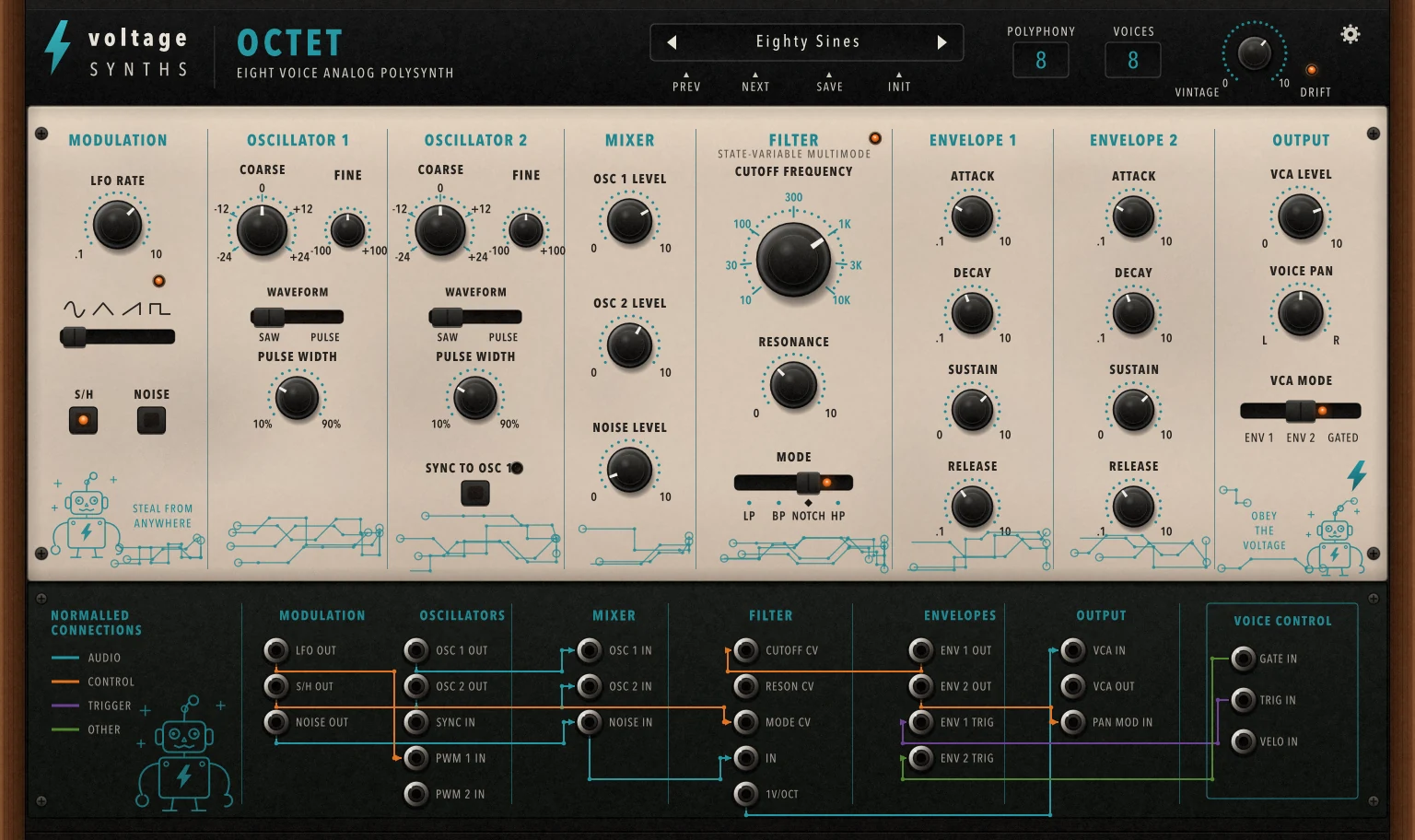Click the LFO OUT jack
Viewport: 1415px width, 840px height.
[275, 650]
